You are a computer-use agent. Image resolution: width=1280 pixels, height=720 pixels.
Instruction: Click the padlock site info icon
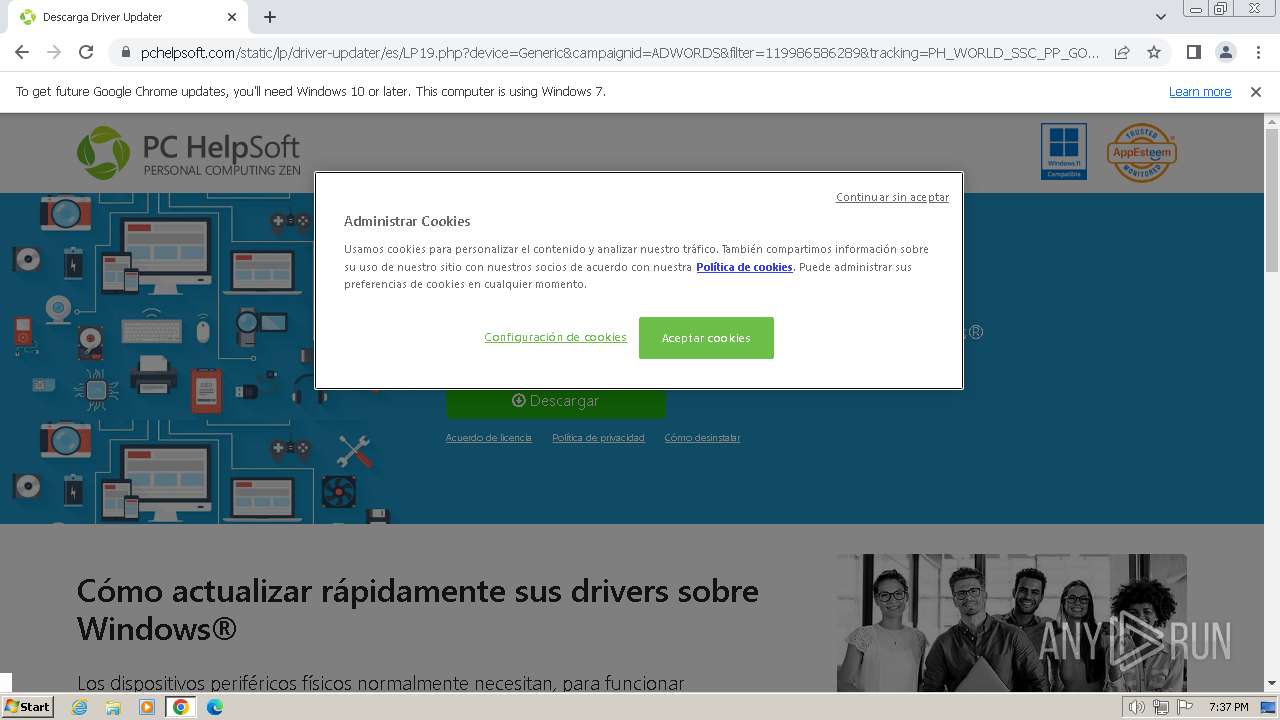pos(125,52)
